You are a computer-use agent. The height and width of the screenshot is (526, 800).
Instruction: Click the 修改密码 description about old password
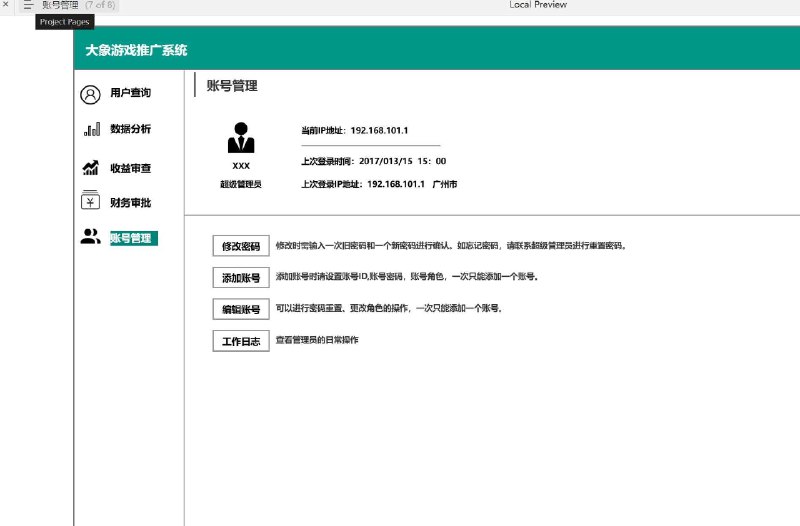tap(451, 245)
